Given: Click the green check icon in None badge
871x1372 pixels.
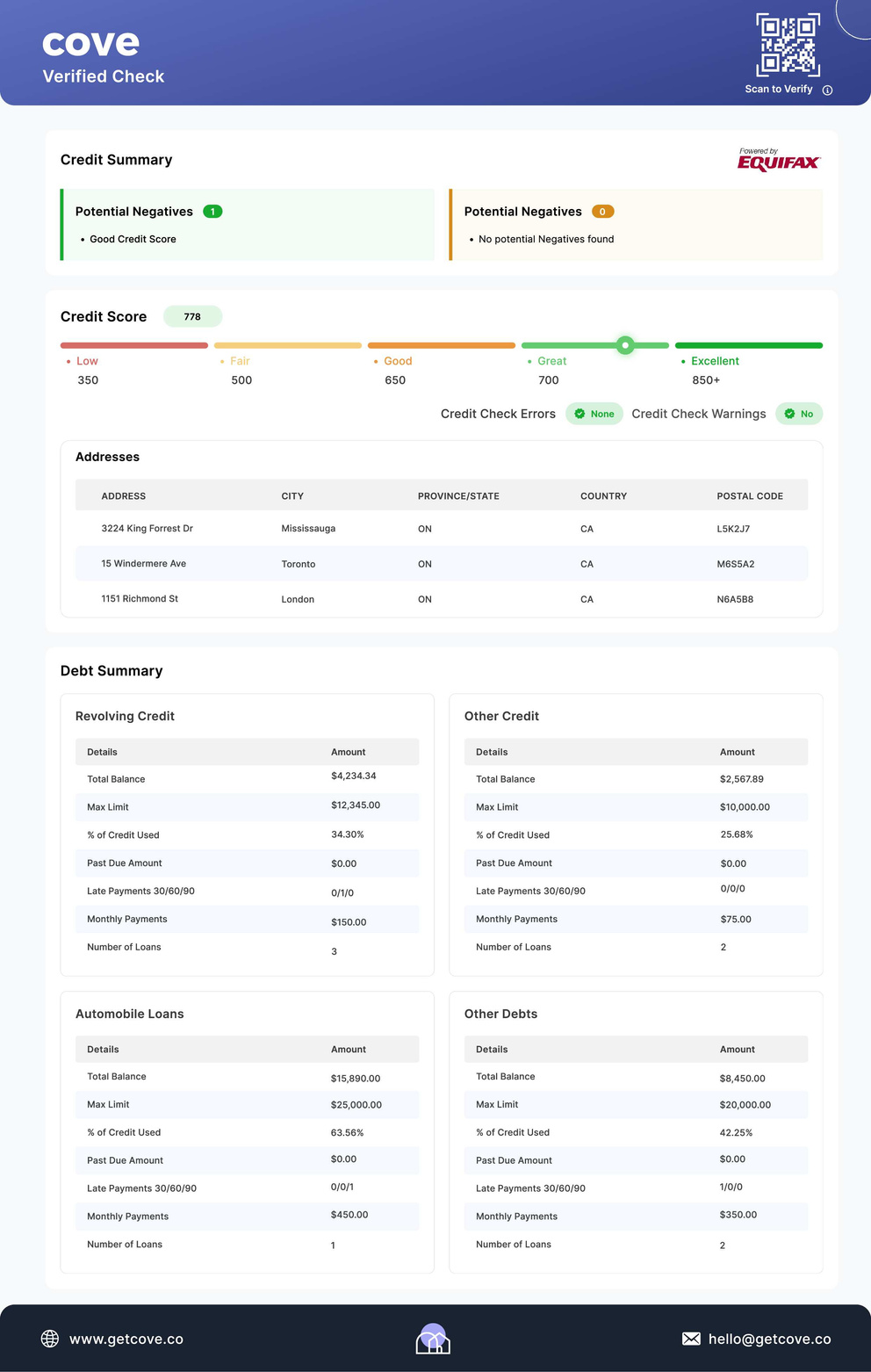Looking at the screenshot, I should tap(579, 414).
